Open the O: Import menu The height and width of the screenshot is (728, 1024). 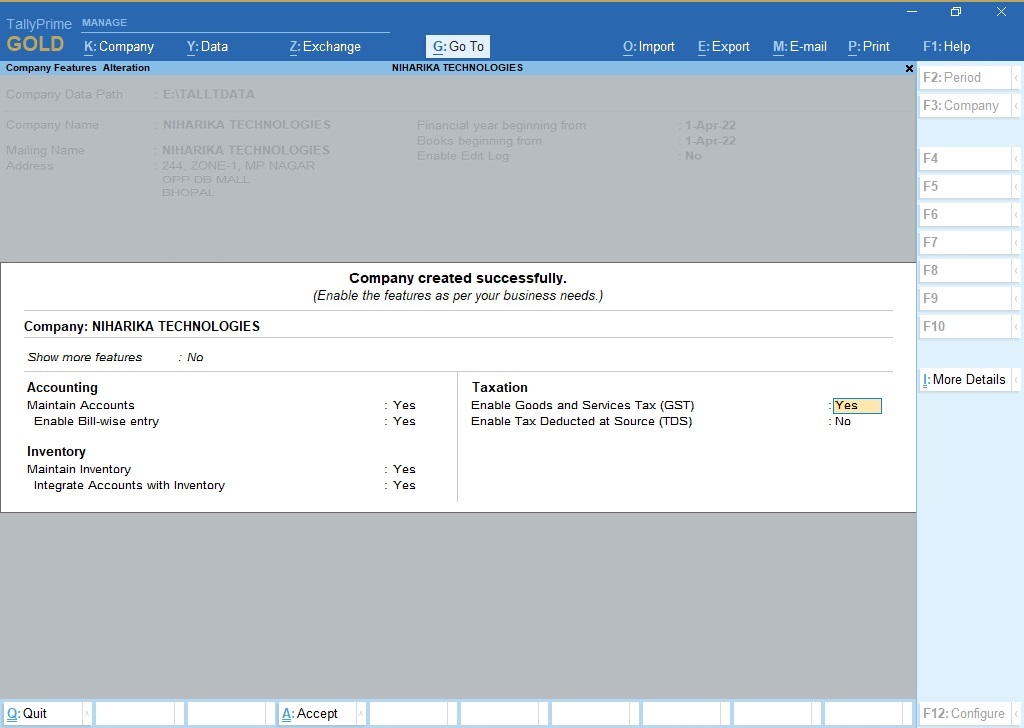tap(648, 46)
